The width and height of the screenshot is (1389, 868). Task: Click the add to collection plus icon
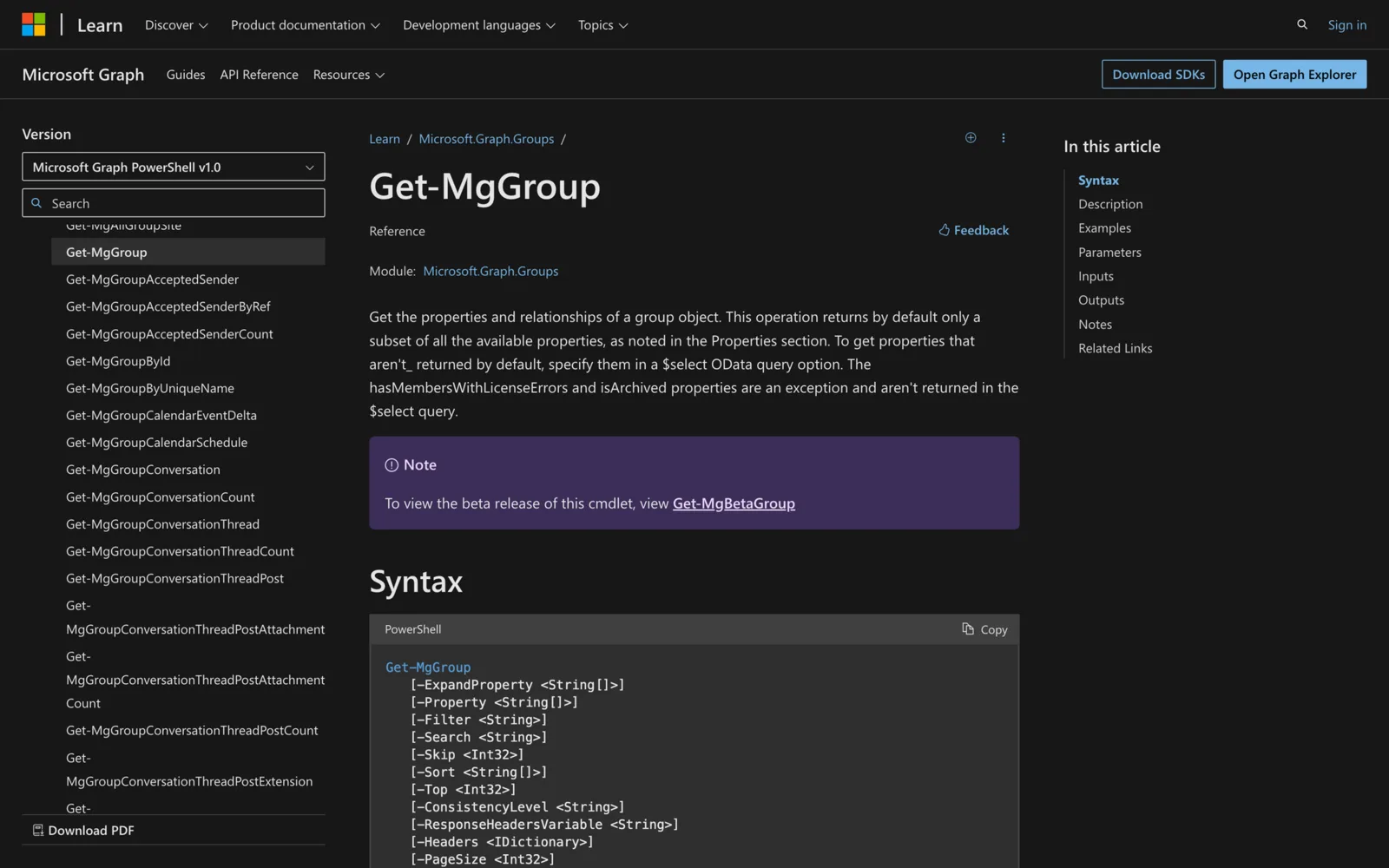[971, 138]
